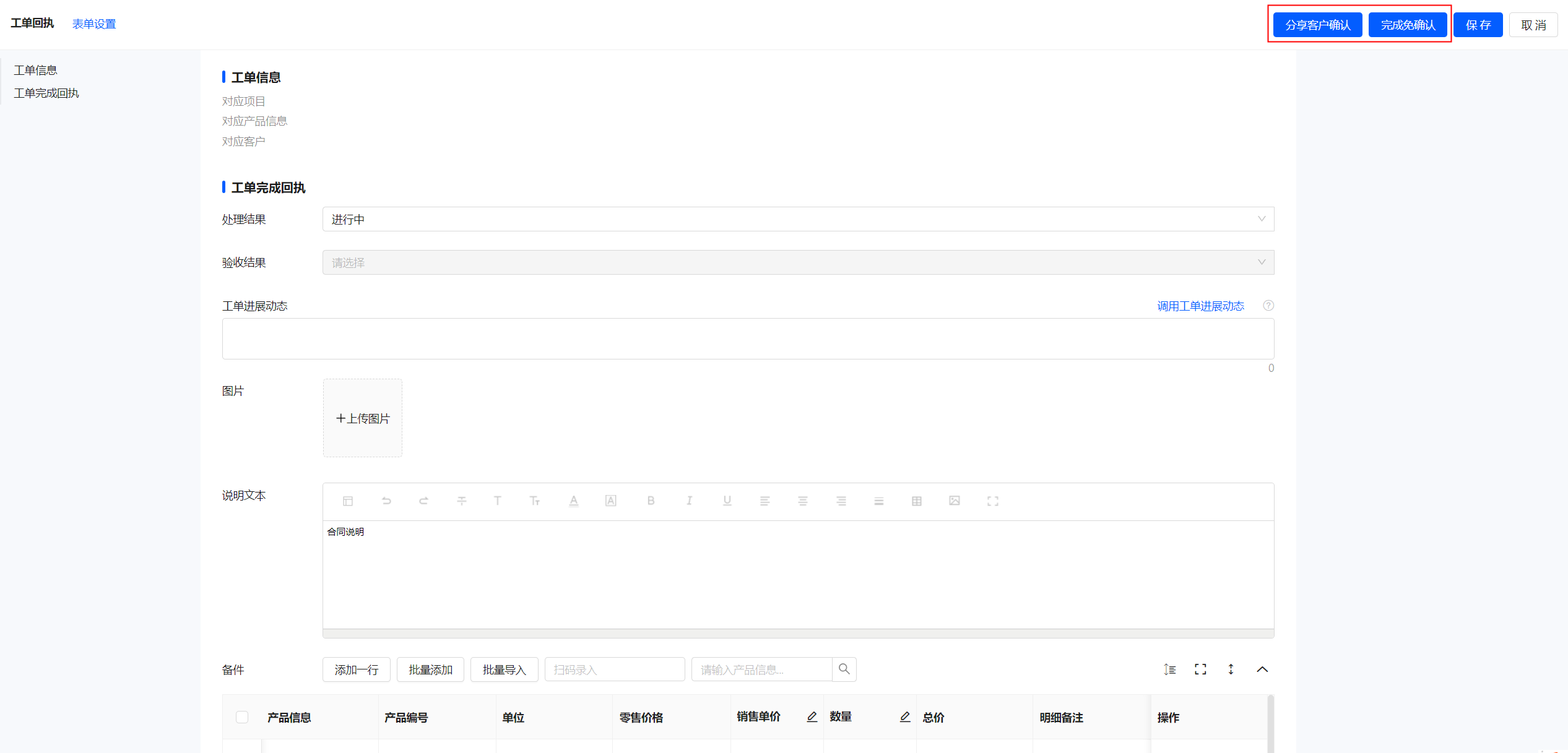Click the undo icon in editor toolbar
The image size is (1568, 753).
point(386,501)
